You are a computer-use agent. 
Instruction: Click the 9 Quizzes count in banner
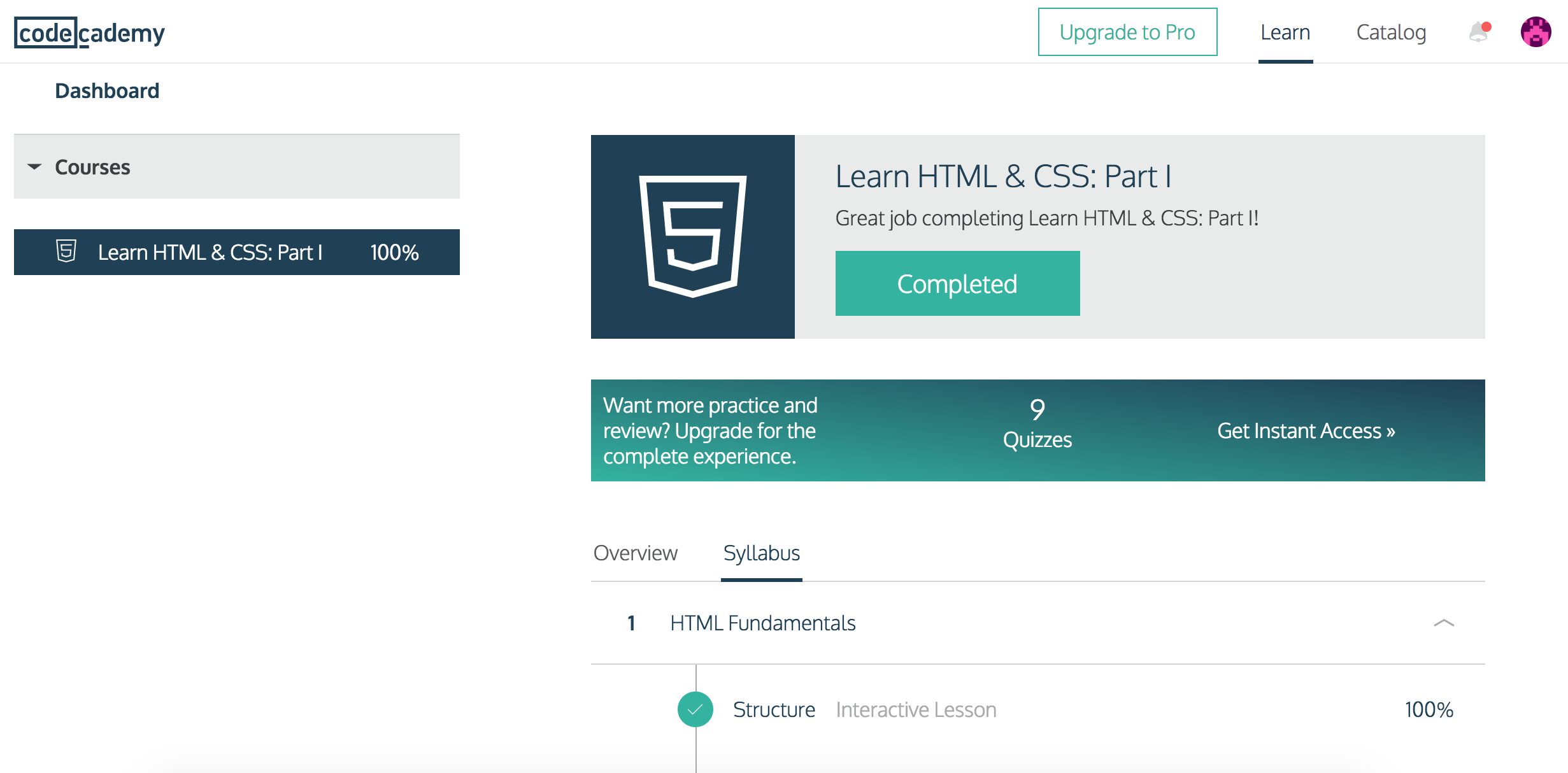[x=1037, y=424]
